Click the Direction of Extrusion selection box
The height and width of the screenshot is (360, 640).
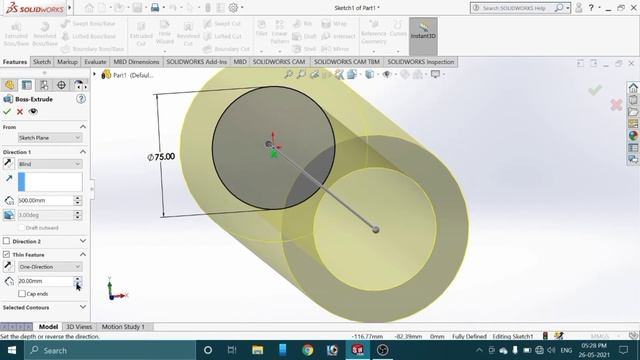(x=50, y=182)
